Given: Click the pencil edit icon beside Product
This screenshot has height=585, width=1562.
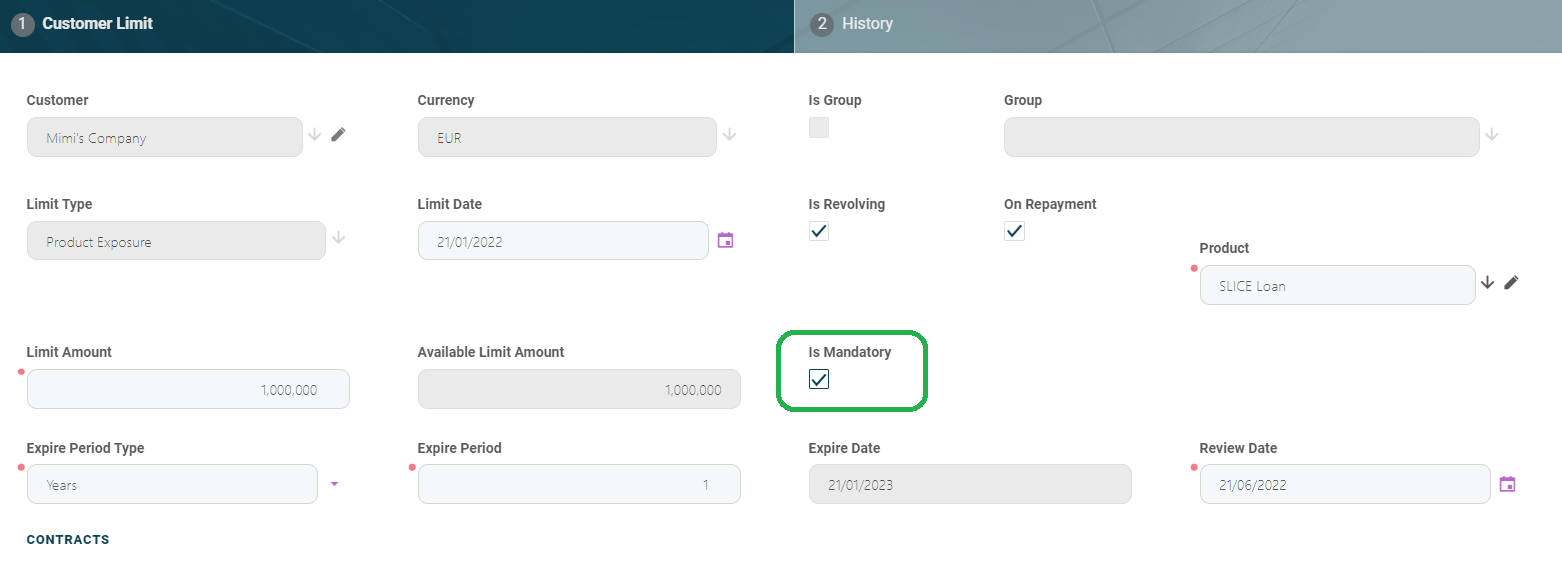Looking at the screenshot, I should [x=1511, y=282].
